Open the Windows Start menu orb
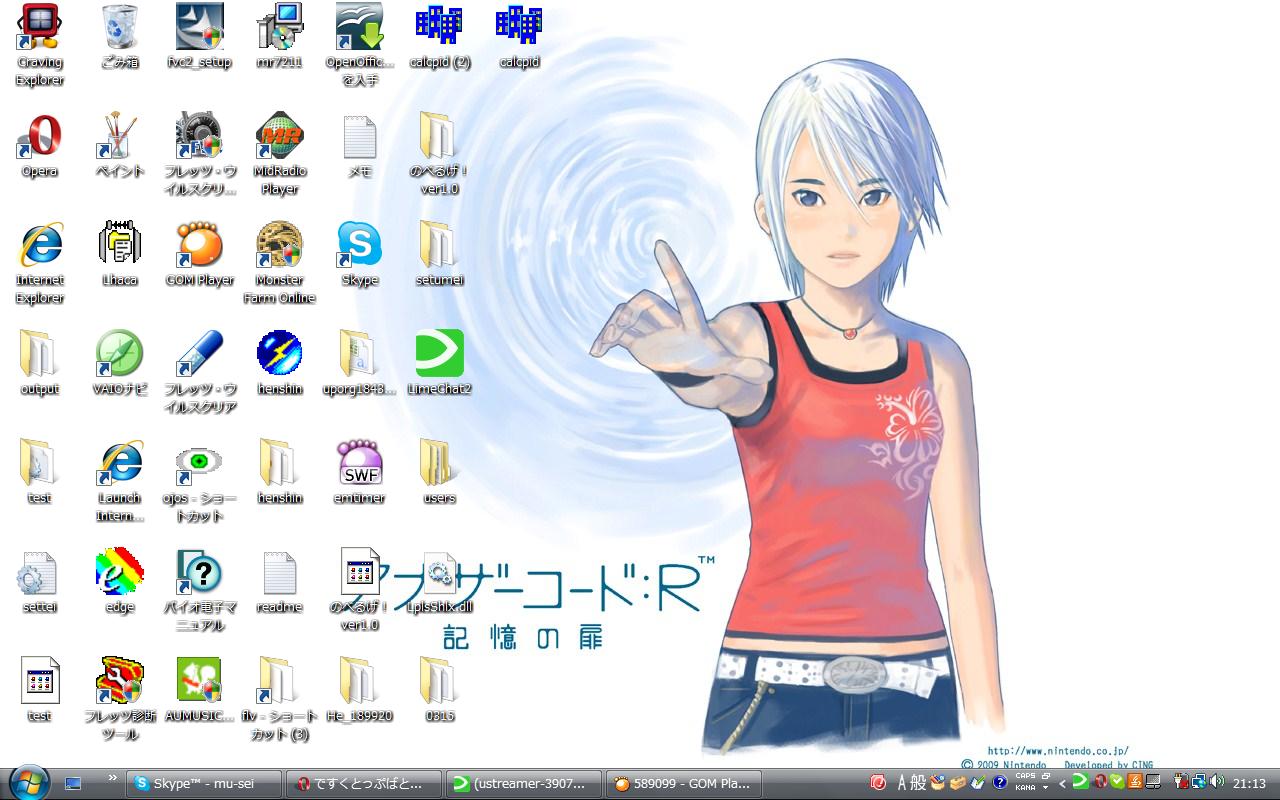The width and height of the screenshot is (1280, 800). tap(29, 782)
